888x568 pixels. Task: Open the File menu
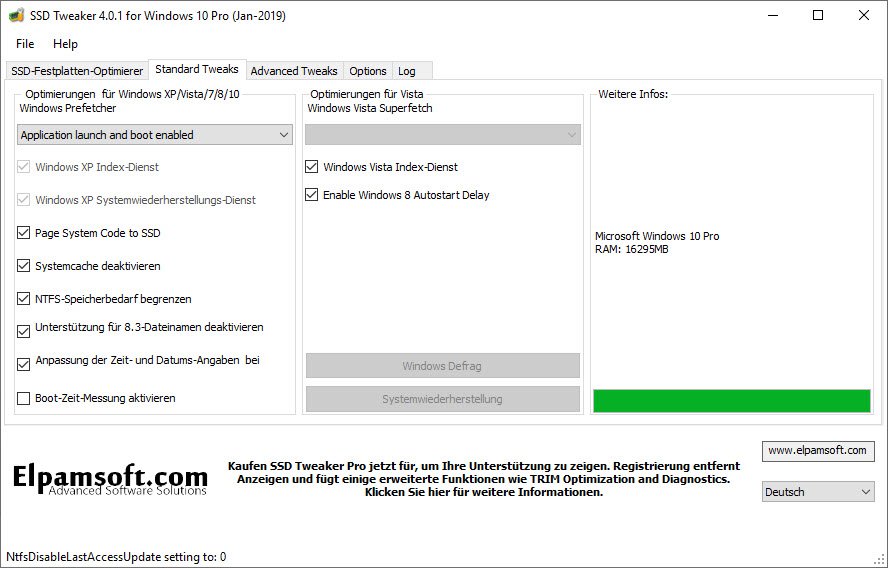pos(25,44)
